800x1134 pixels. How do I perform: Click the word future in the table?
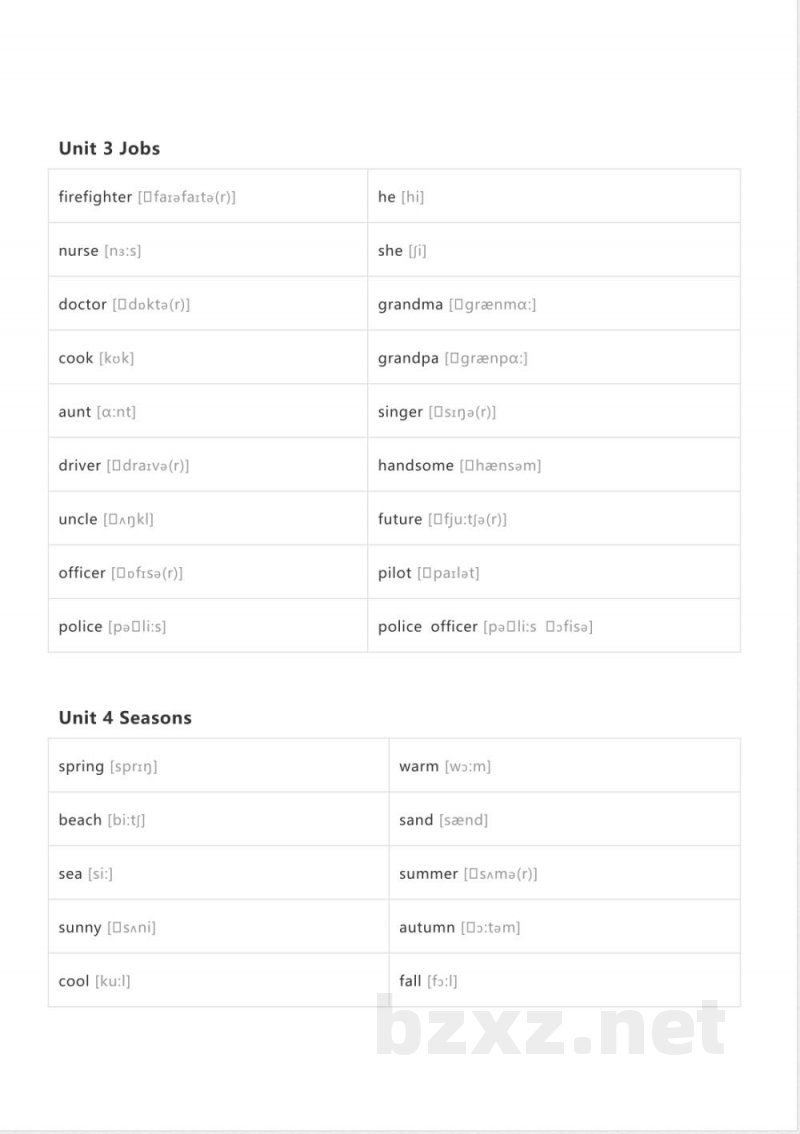pos(400,519)
